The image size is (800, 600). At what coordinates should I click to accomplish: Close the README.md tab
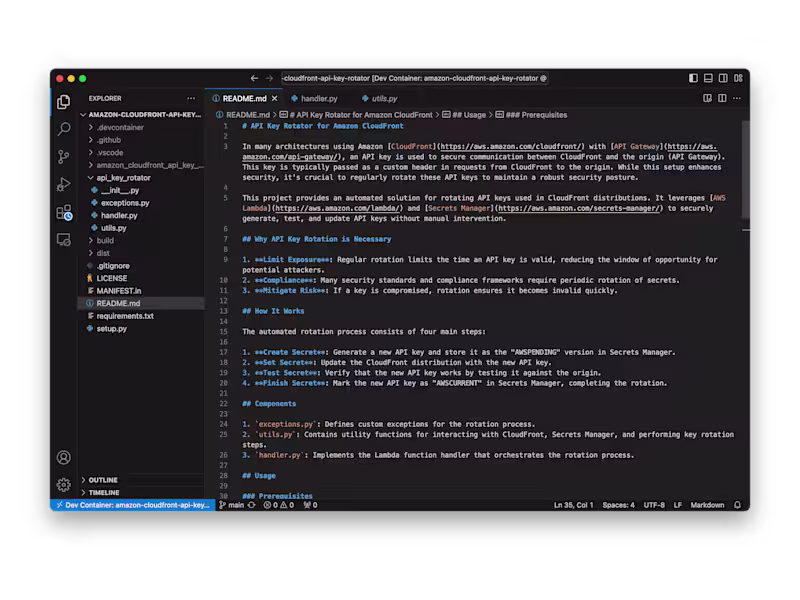274,98
